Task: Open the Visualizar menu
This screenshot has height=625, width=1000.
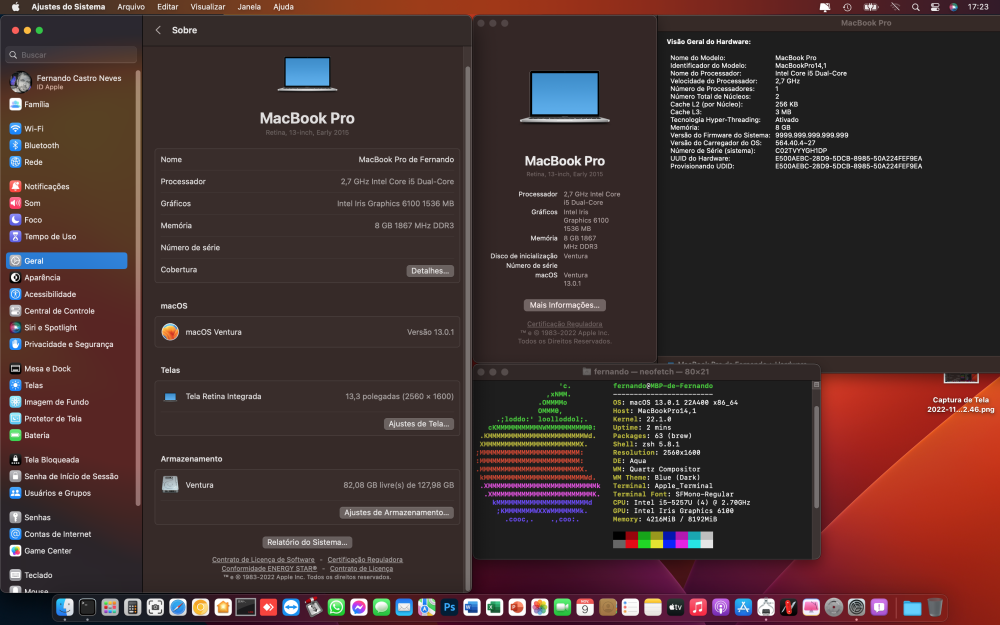Action: (x=208, y=7)
